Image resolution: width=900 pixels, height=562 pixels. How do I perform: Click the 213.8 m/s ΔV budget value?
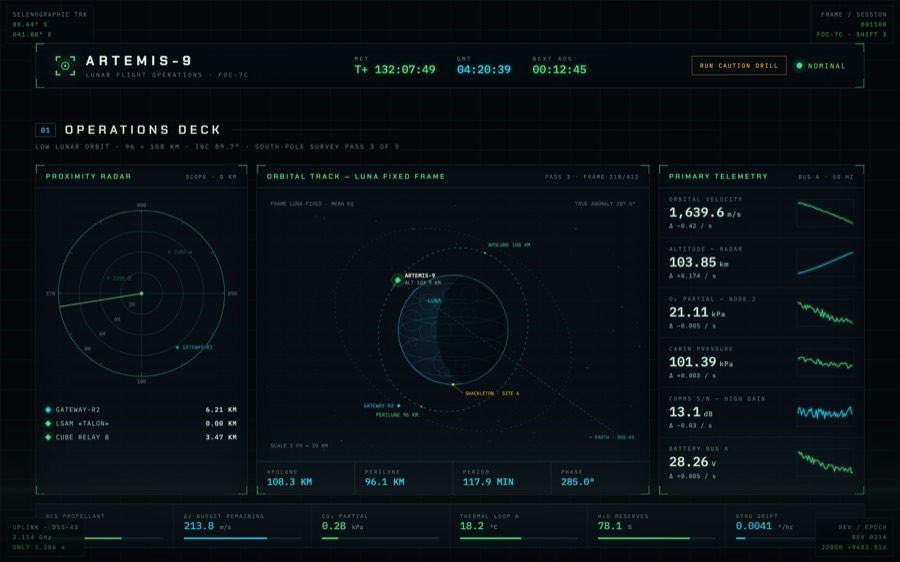click(207, 526)
